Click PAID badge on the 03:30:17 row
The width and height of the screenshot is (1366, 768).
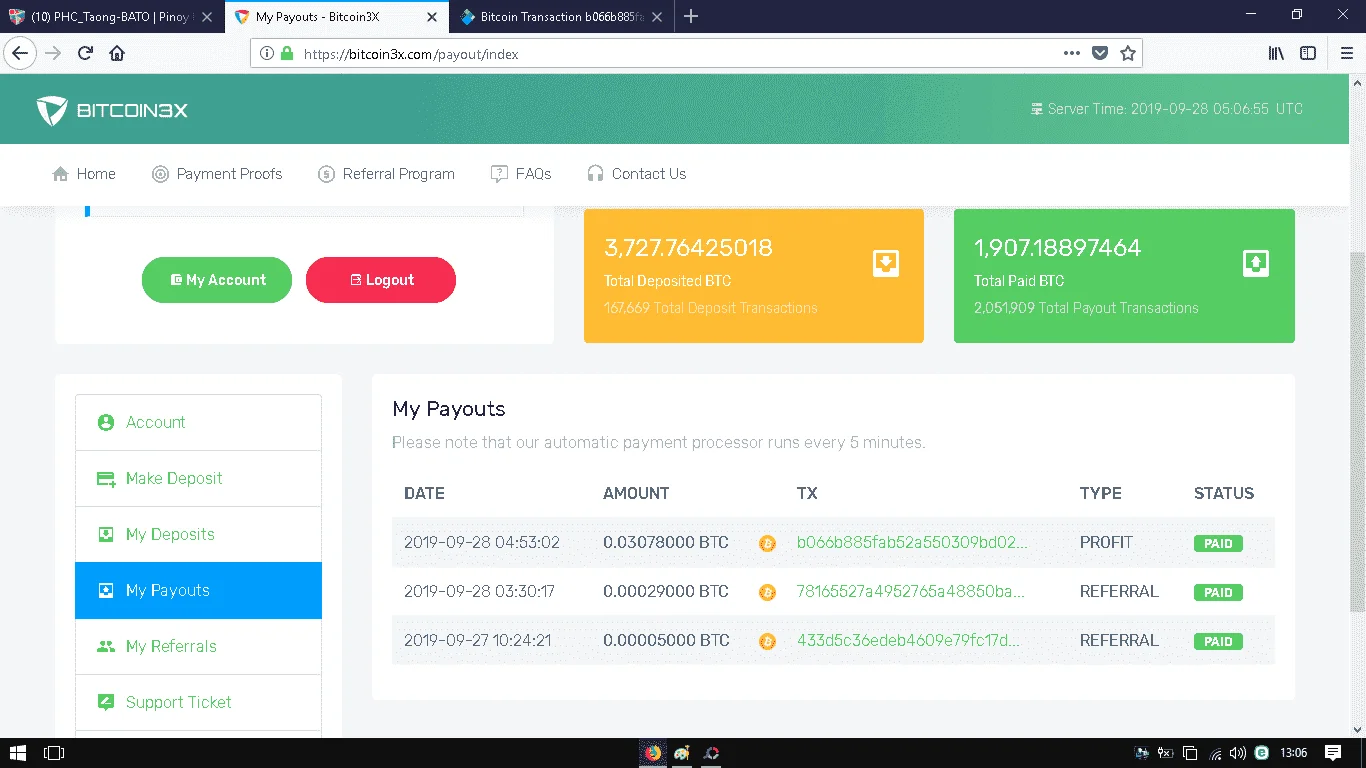(1218, 593)
